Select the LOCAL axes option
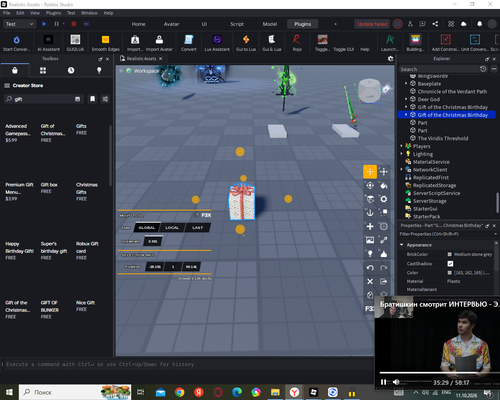 172,228
